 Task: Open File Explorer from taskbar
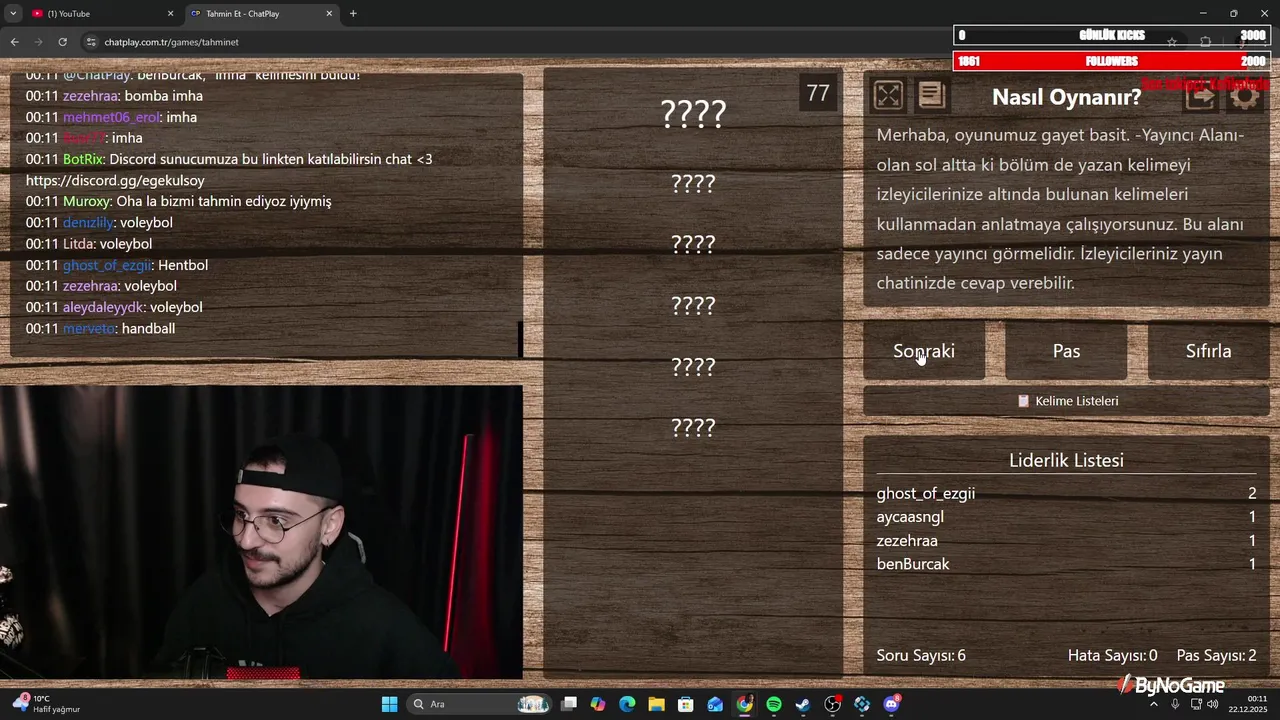[656, 704]
